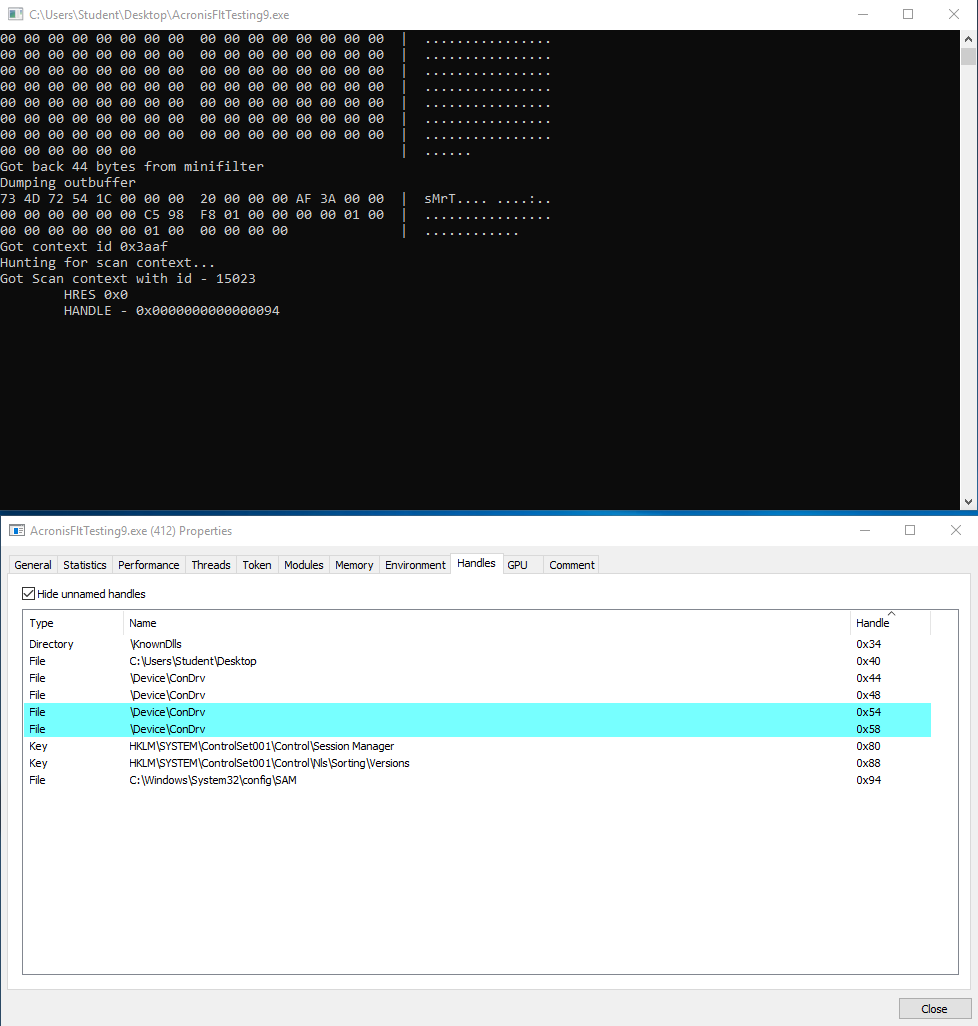Select ConDrv row with handle 0x48
The height and width of the screenshot is (1026, 978).
[x=478, y=695]
